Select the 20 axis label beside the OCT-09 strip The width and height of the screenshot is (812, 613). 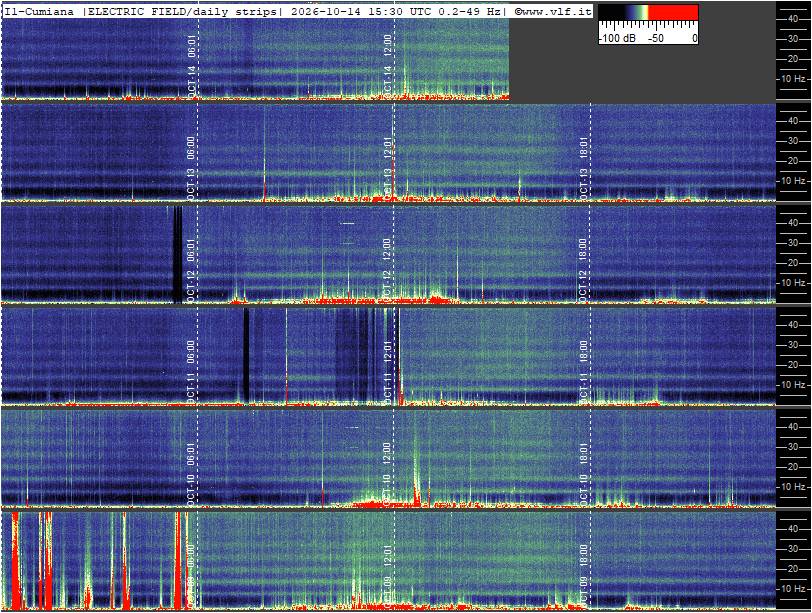pos(793,568)
